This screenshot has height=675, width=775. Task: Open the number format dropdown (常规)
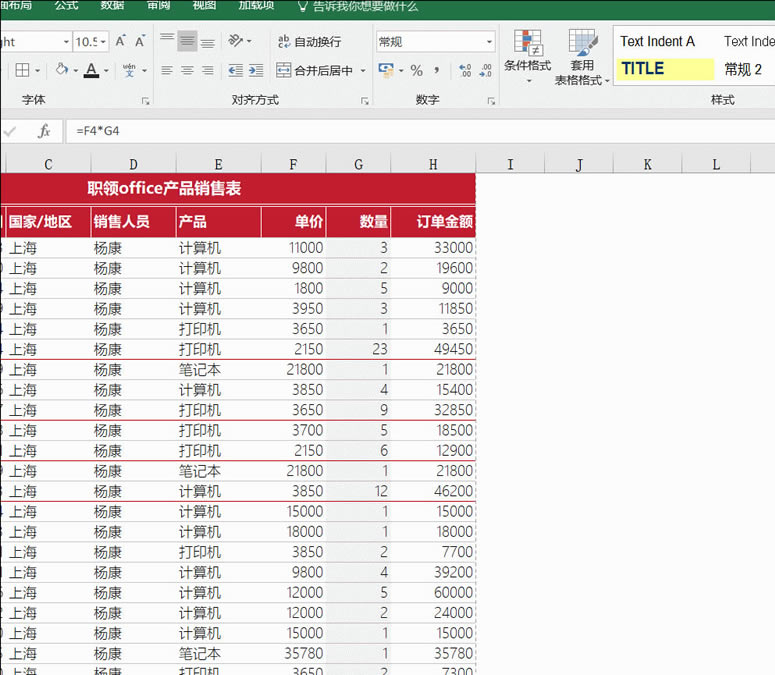coord(489,42)
